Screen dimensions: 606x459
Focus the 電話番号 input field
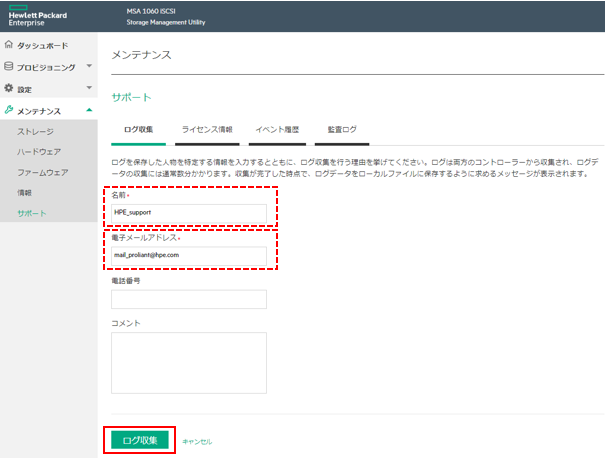tap(189, 299)
